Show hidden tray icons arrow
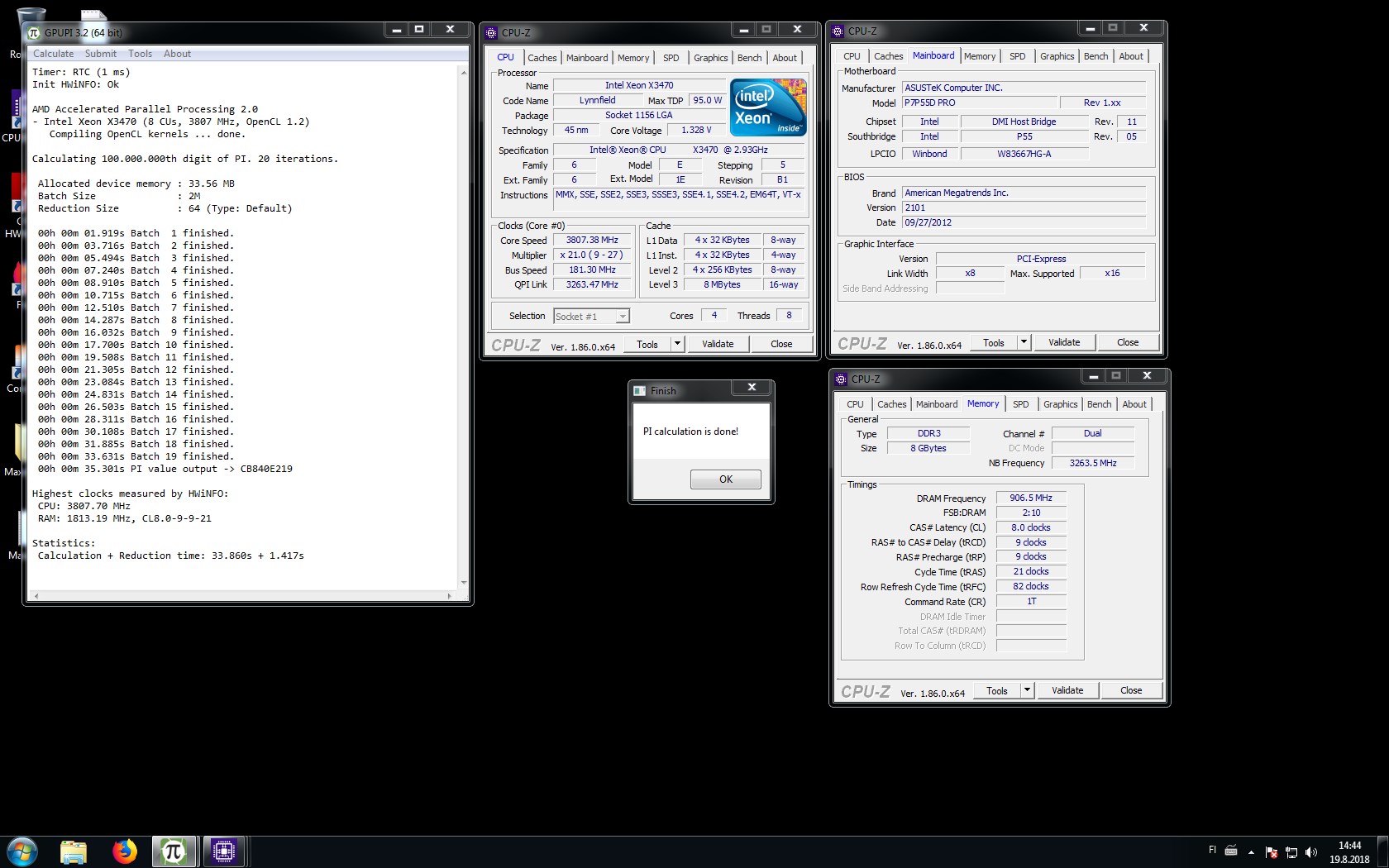This screenshot has width=1389, height=868. (x=1251, y=852)
